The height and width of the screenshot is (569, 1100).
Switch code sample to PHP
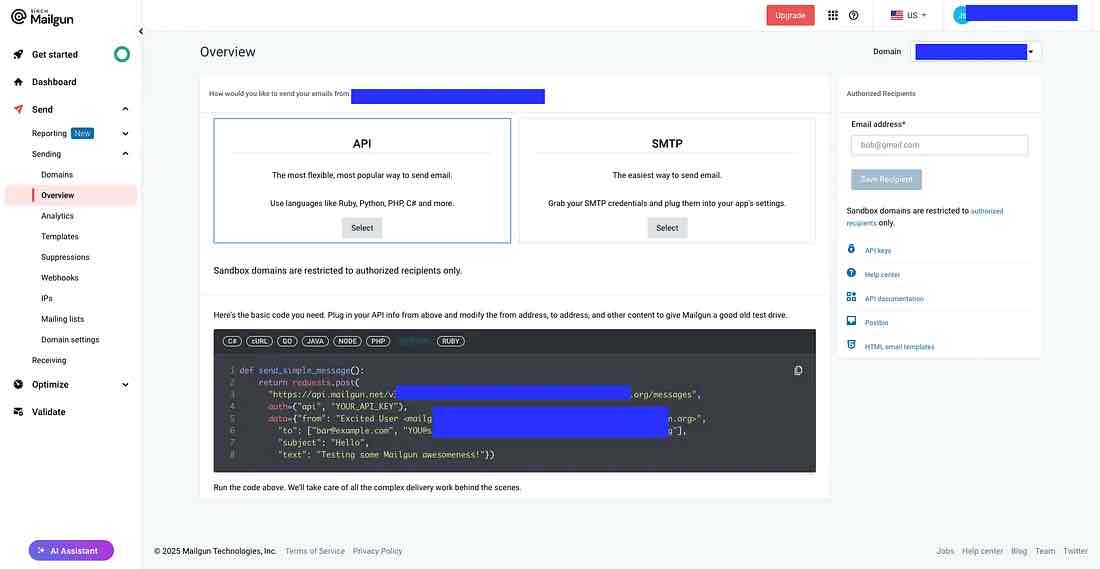pos(378,342)
